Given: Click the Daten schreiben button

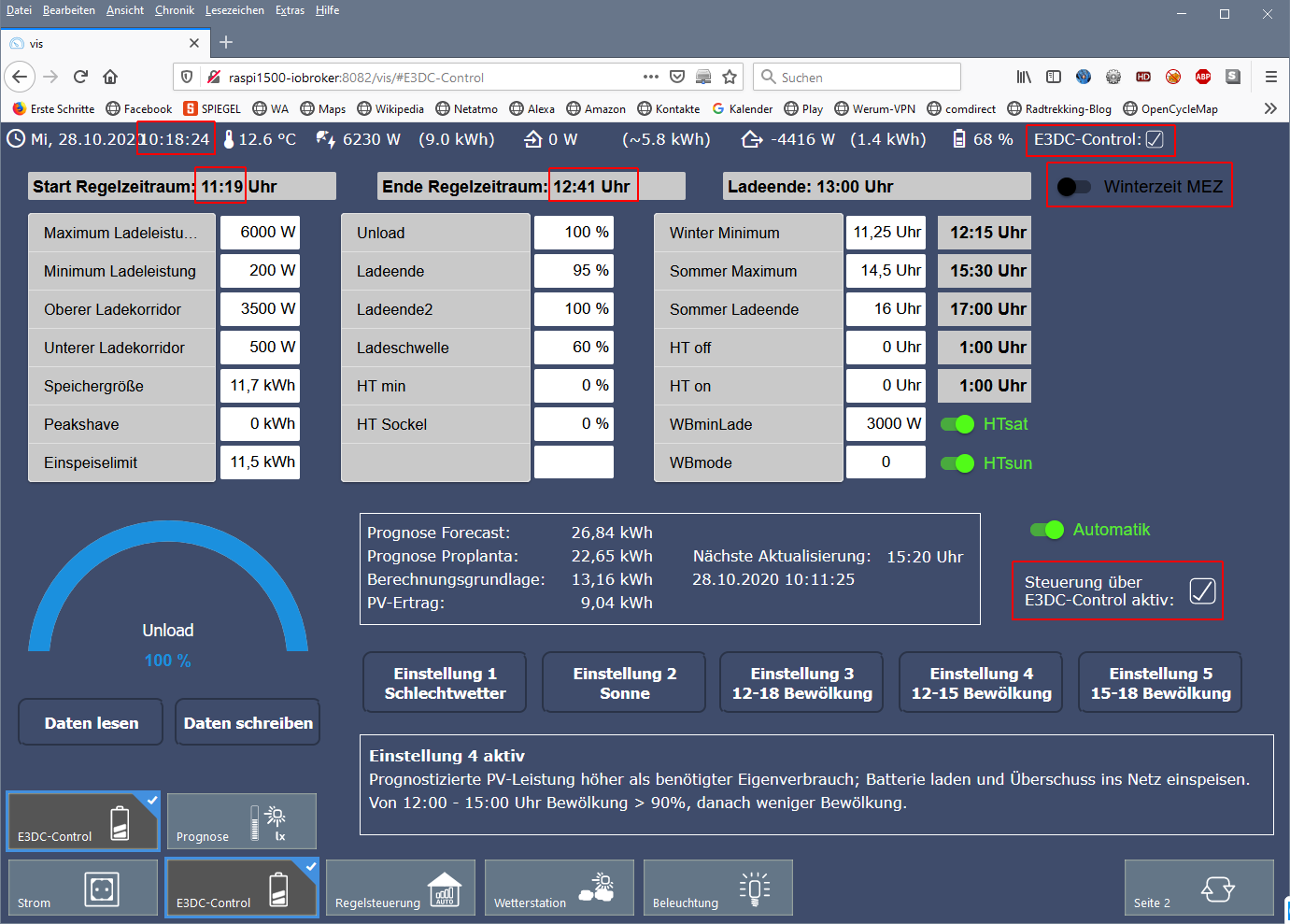Looking at the screenshot, I should 248,722.
